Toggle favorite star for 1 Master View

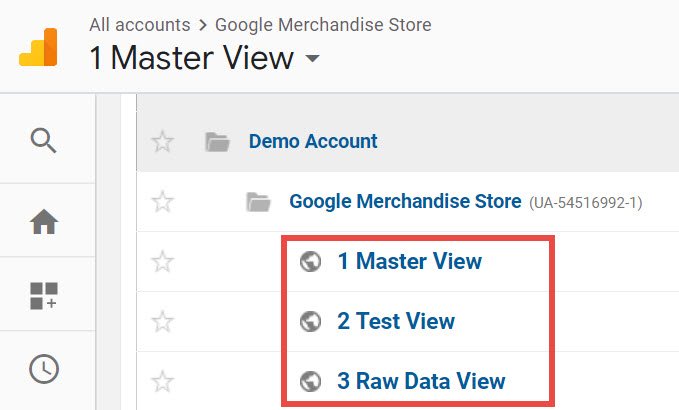coord(162,262)
